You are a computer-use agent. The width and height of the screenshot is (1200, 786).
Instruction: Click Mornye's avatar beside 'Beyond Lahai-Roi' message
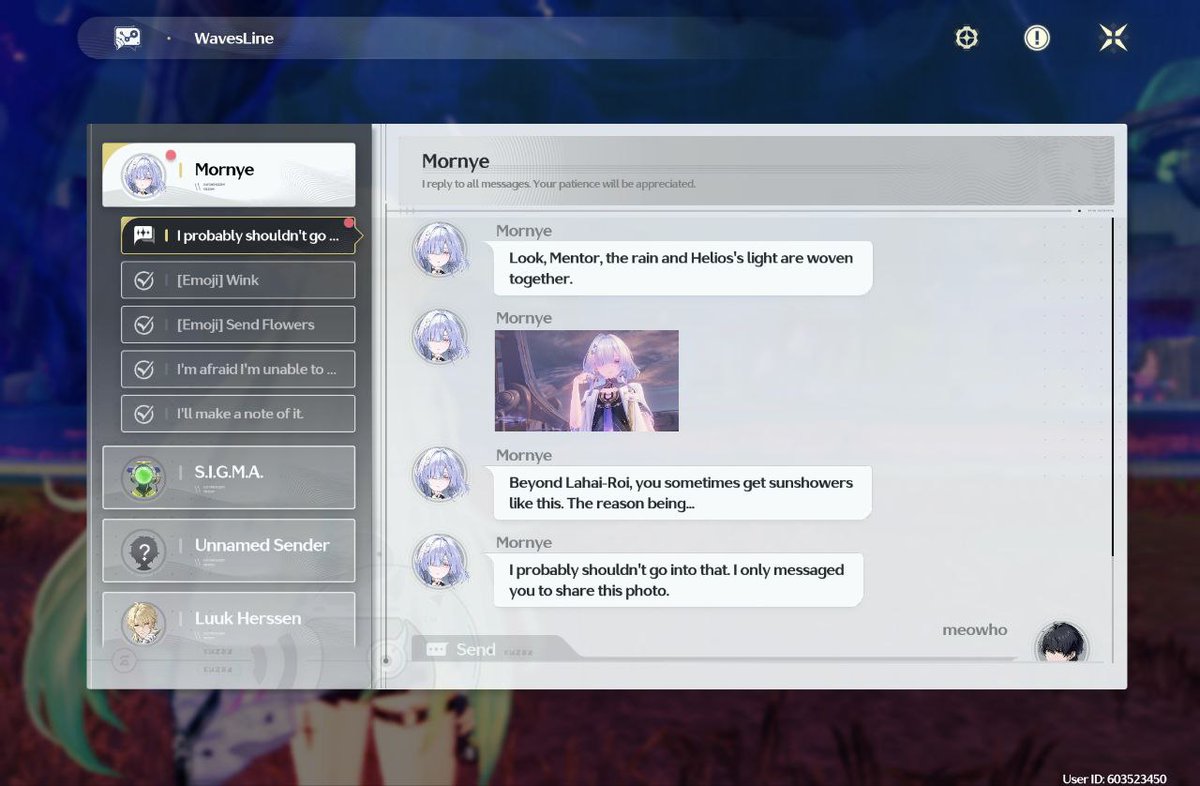tap(440, 474)
